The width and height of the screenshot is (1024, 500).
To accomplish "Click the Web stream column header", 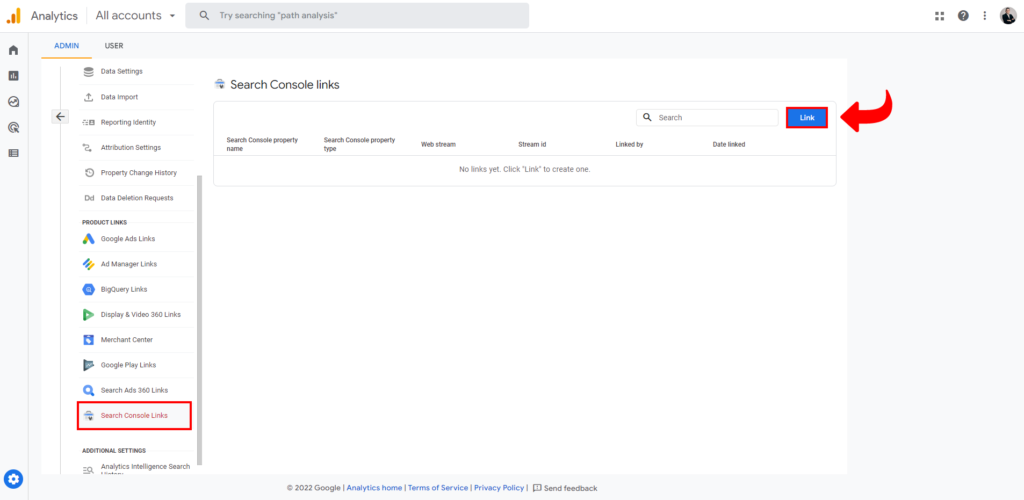I will (438, 144).
